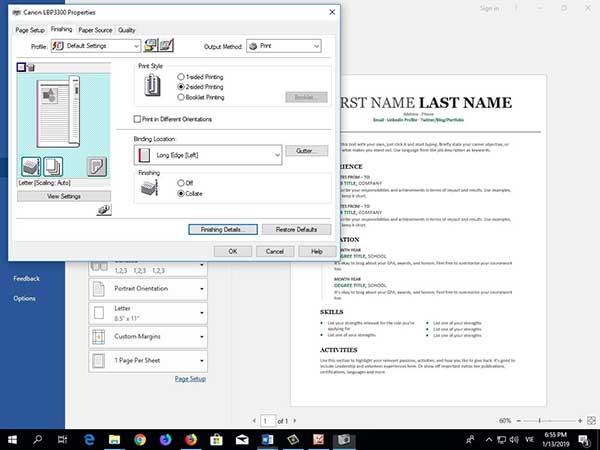Image resolution: width=600 pixels, height=450 pixels.
Task: Open File Explorer from the taskbar
Action: (x=114, y=440)
